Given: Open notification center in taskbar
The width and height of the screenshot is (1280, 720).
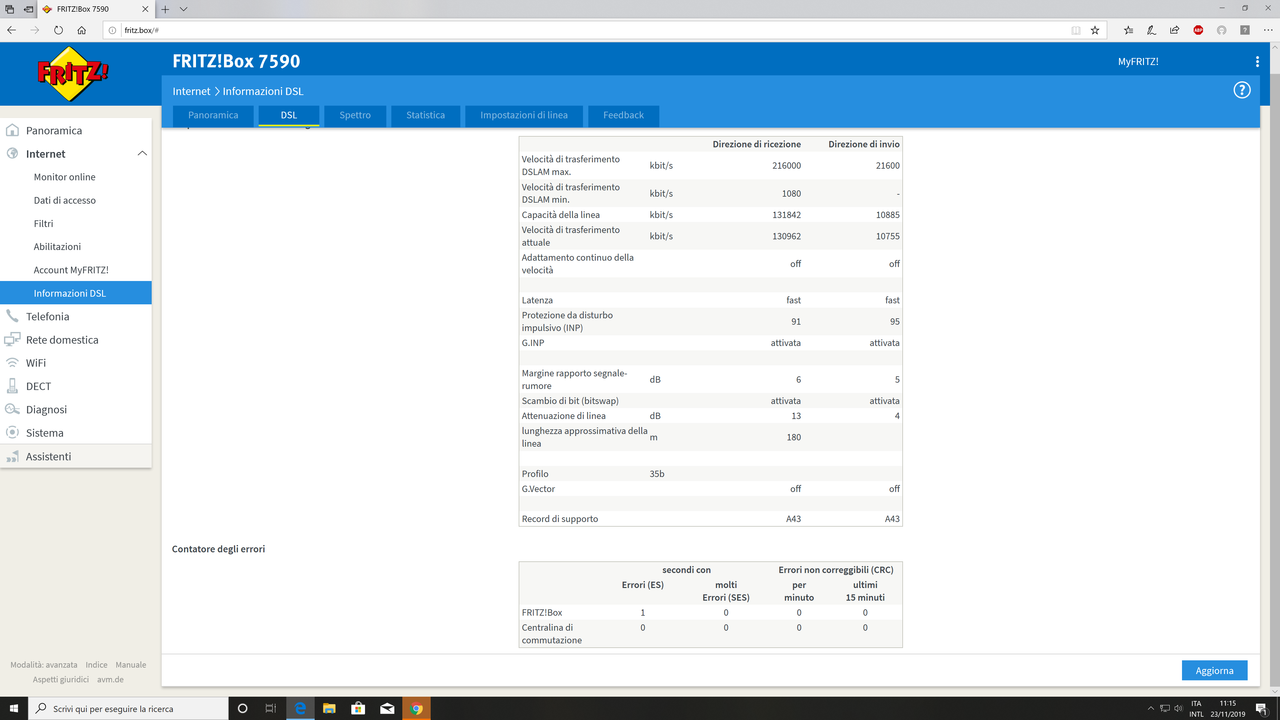Looking at the screenshot, I should pyautogui.click(x=1262, y=708).
